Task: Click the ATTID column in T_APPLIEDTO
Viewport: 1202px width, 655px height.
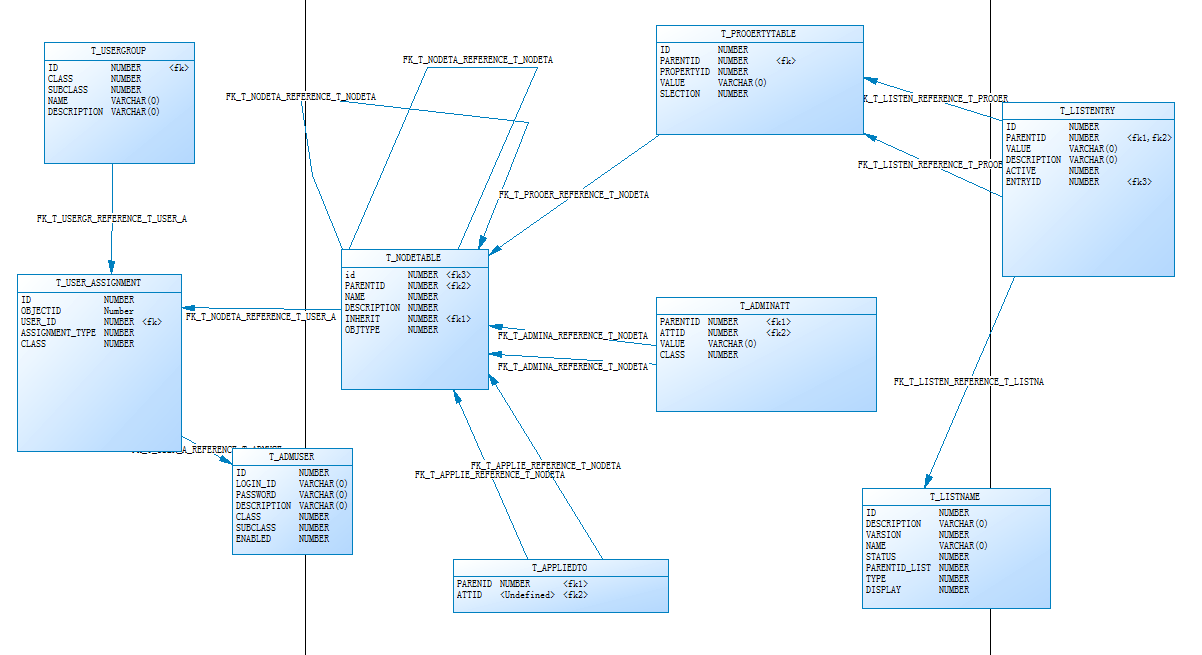Action: tap(469, 595)
